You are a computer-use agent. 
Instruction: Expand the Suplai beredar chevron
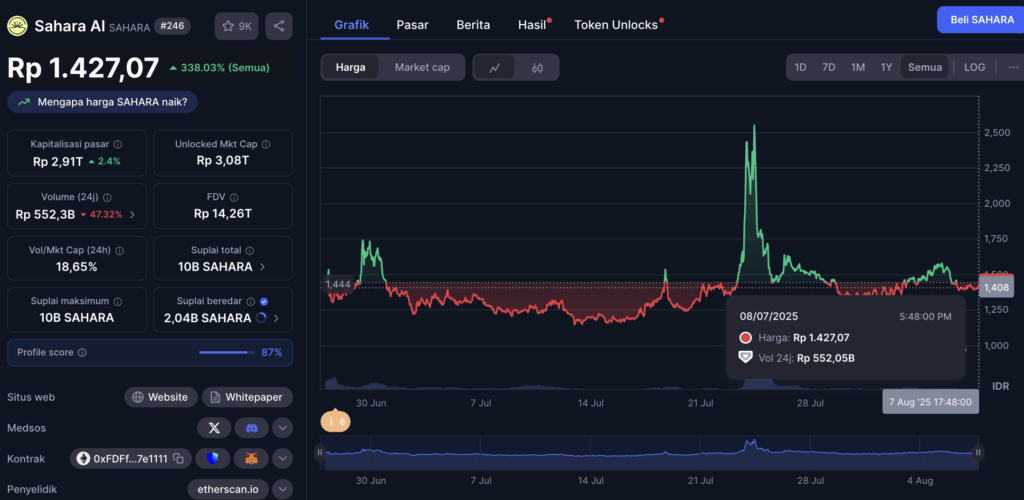[276, 318]
